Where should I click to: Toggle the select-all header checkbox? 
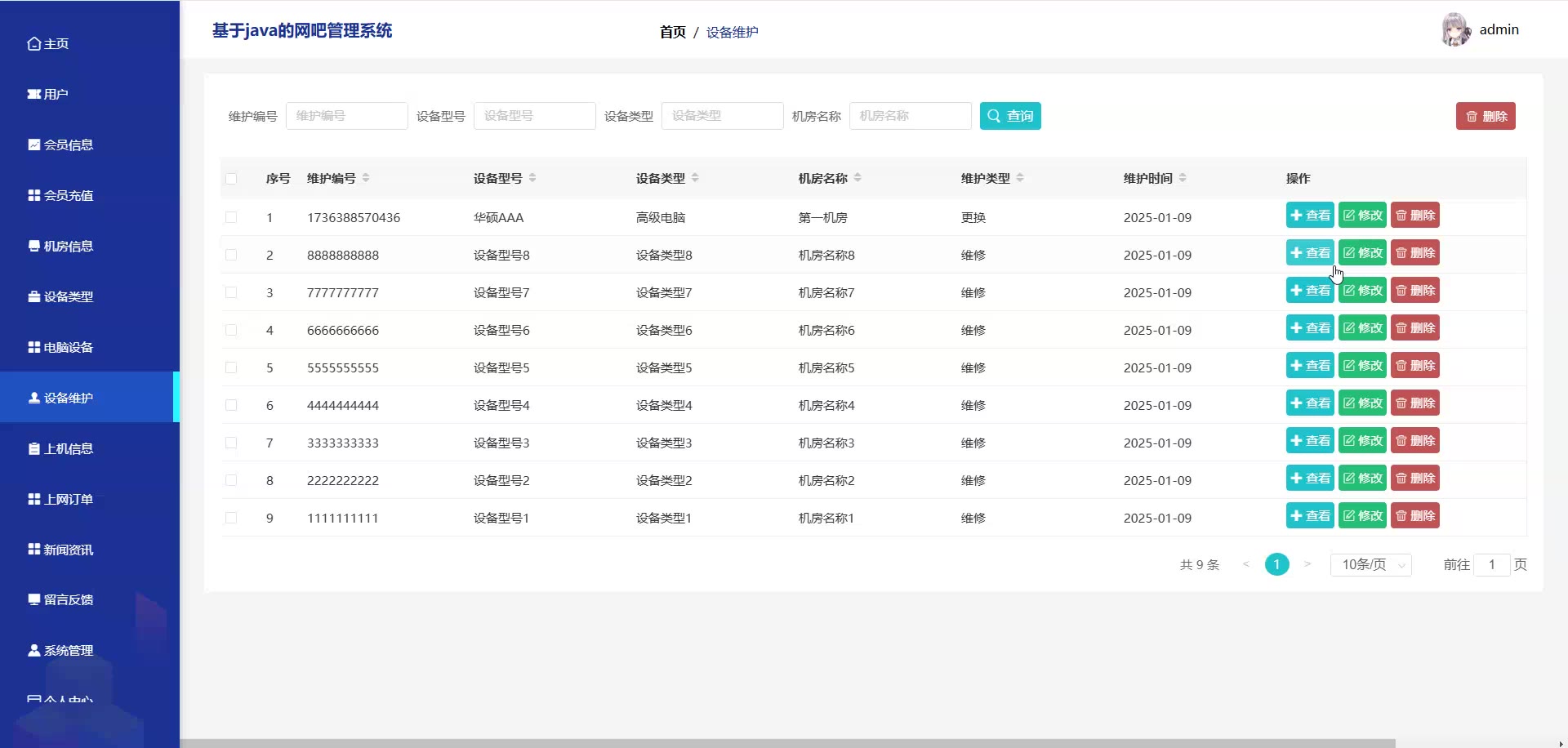(231, 179)
